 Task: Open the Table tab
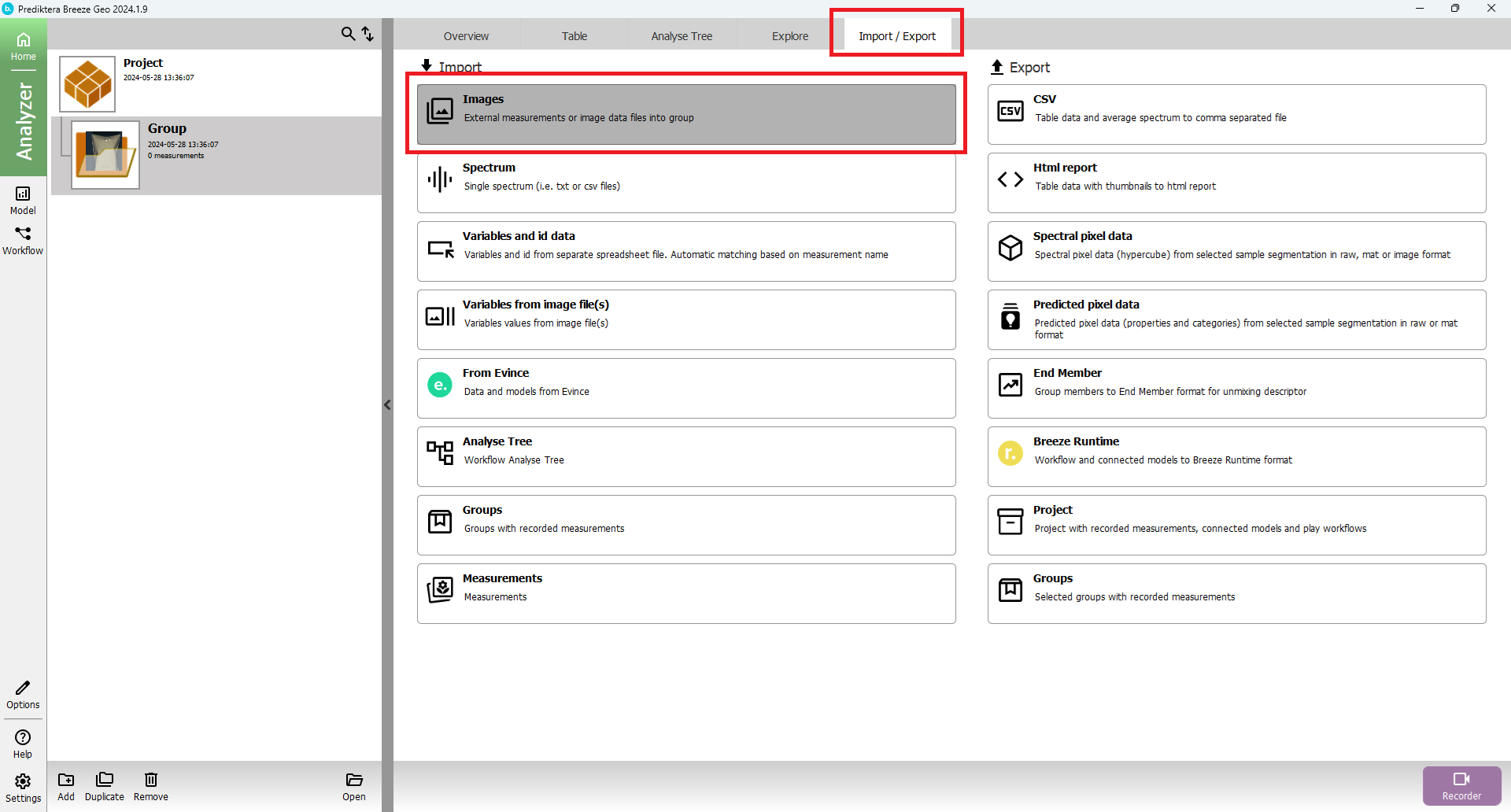point(574,36)
